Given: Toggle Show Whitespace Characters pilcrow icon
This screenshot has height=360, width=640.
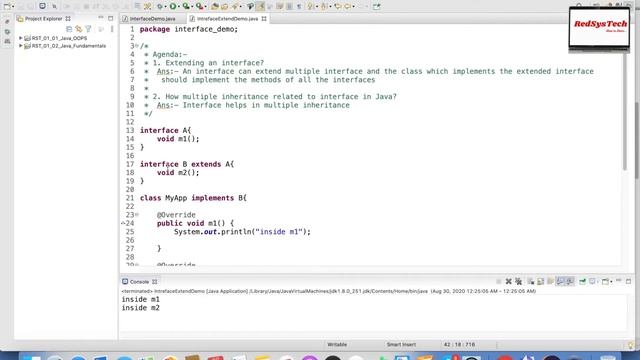Looking at the screenshot, I should click(x=299, y=6).
